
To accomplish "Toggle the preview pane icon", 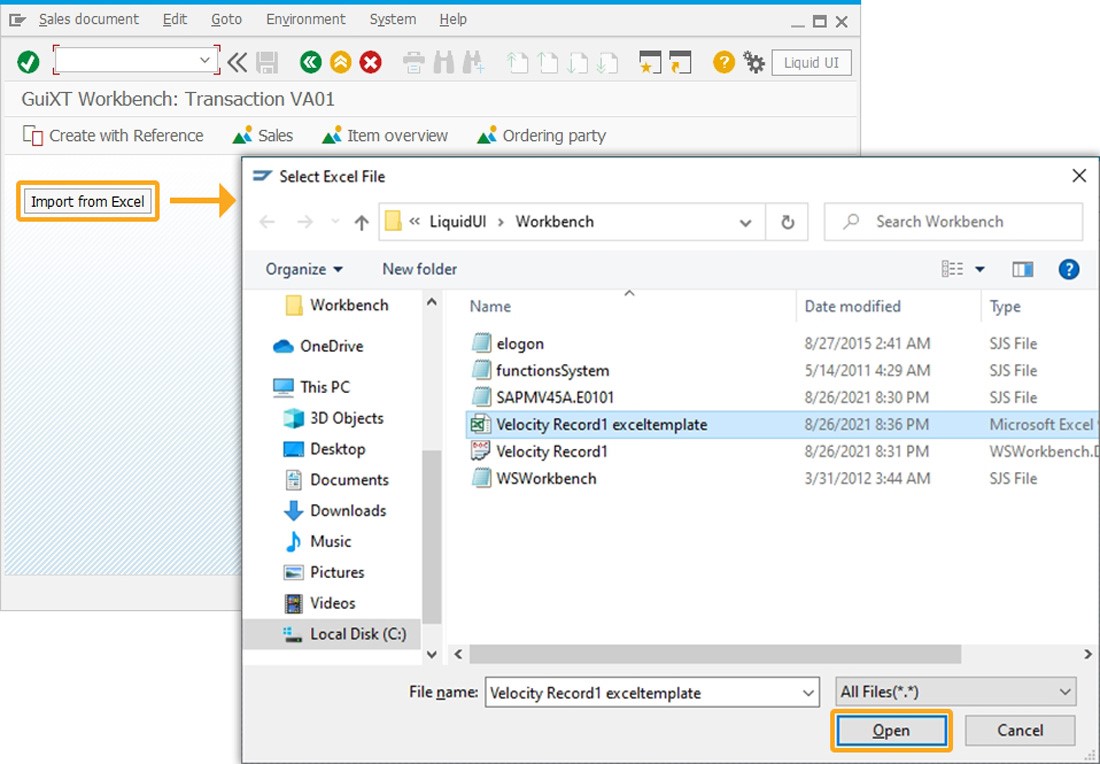I will tap(1022, 269).
